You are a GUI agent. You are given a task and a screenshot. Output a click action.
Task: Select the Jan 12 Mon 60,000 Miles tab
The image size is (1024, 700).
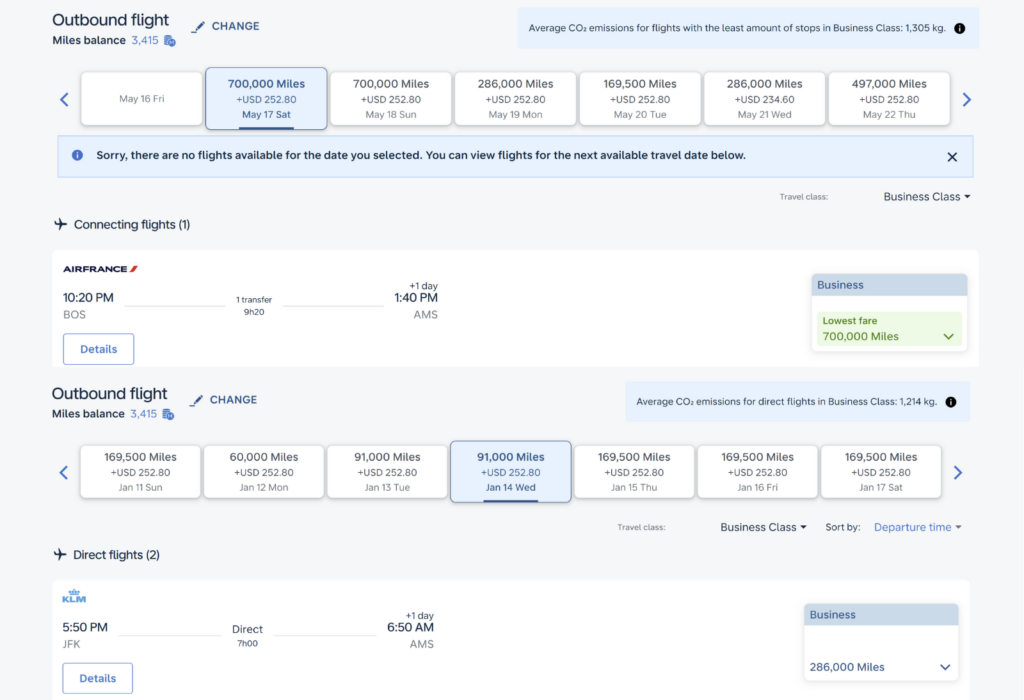click(264, 471)
